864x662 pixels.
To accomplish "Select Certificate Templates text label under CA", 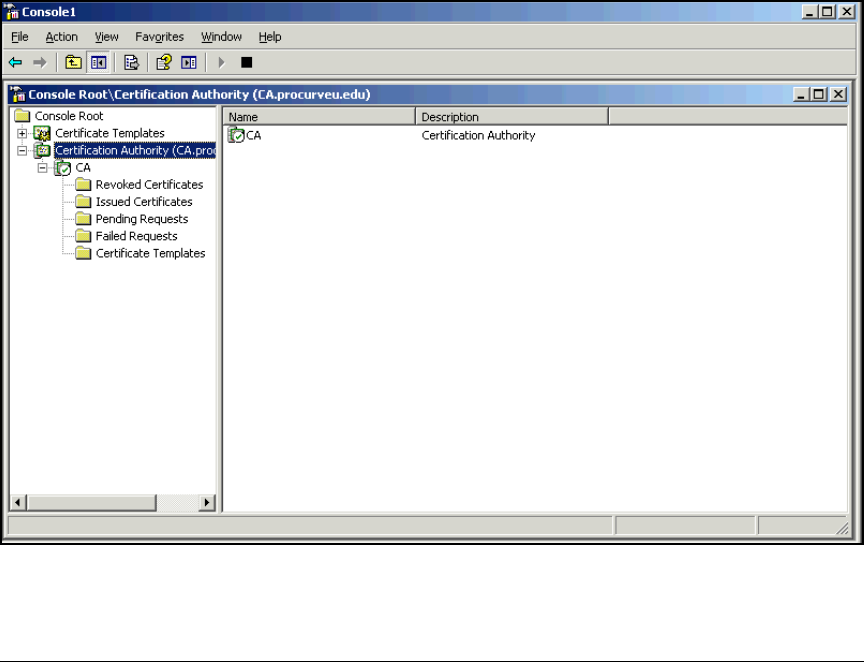I will tap(150, 253).
